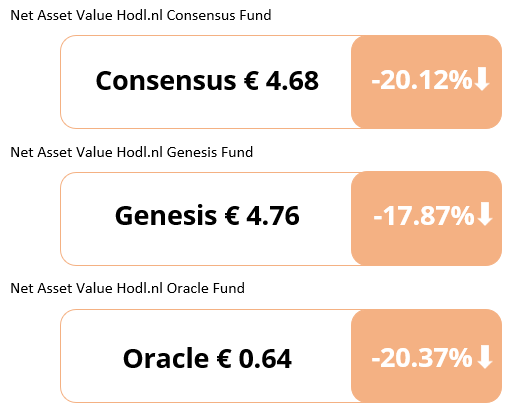
Task: Open the Genesis € 4.76 card
Action: point(281,219)
